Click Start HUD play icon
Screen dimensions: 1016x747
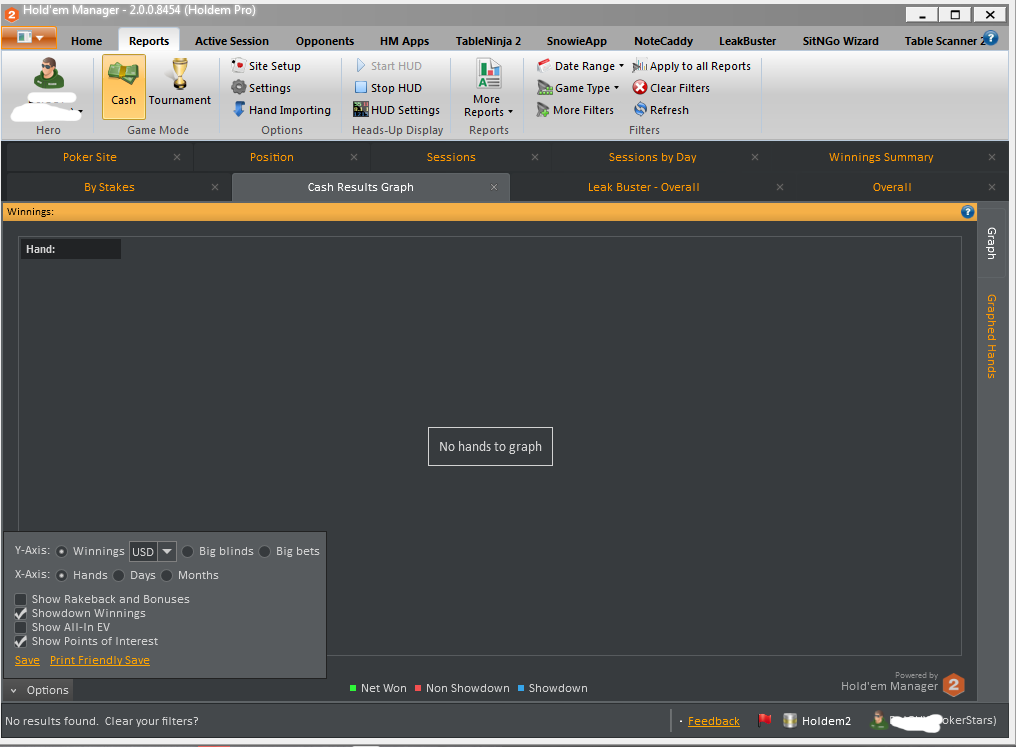coord(360,65)
